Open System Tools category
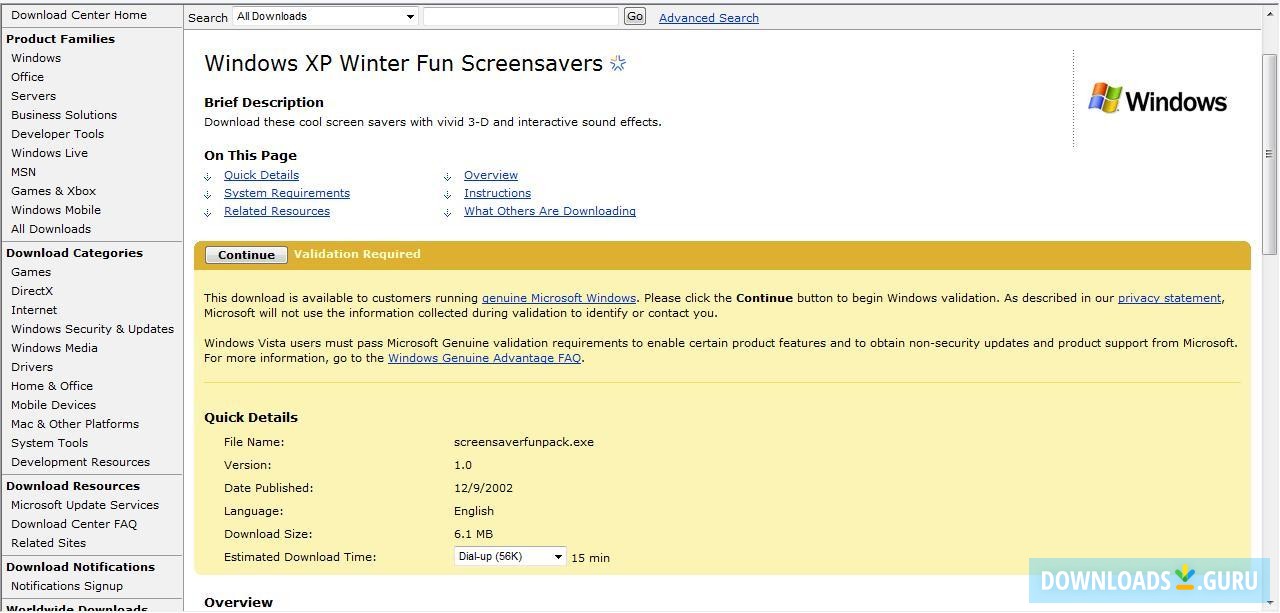 49,443
